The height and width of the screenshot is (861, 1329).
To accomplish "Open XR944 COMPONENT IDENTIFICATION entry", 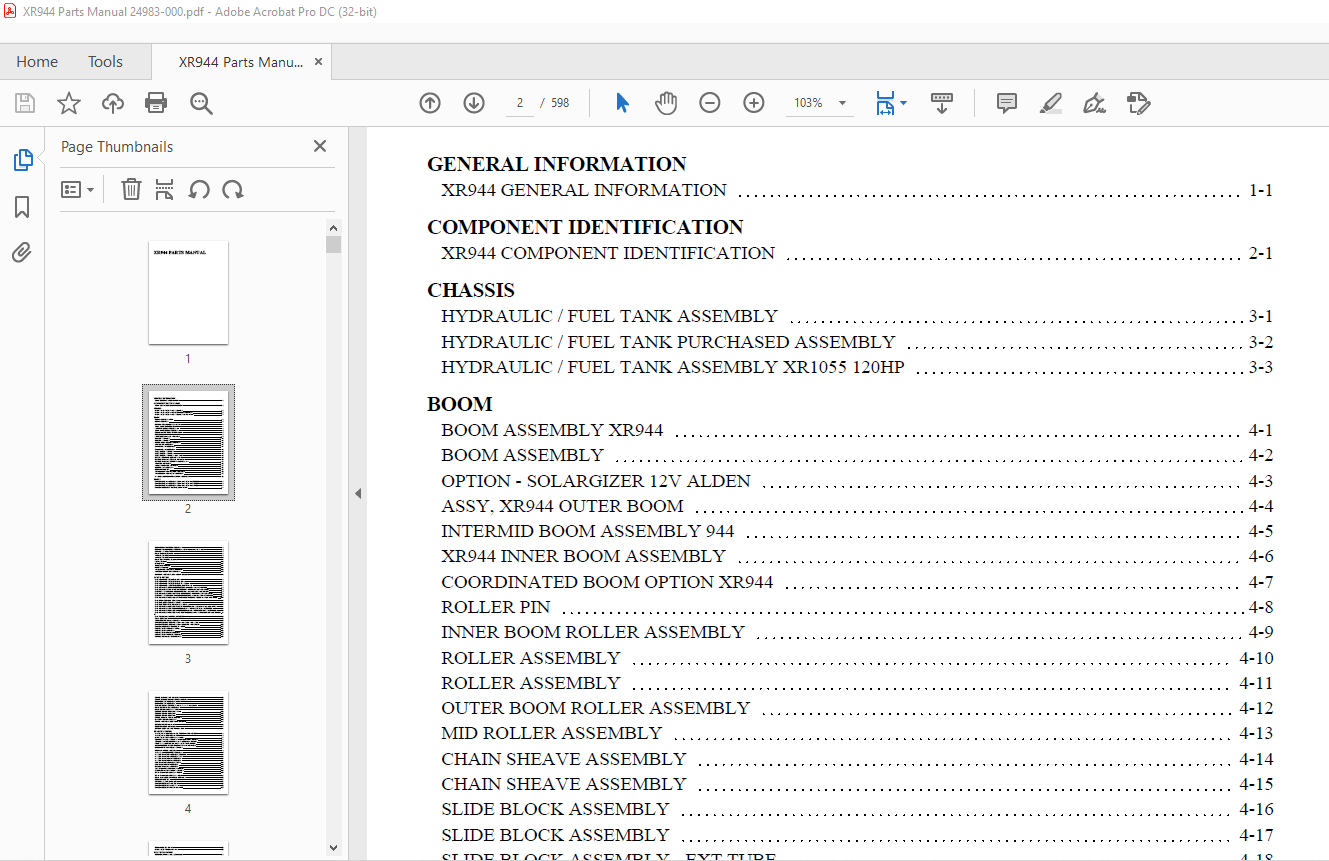I will point(608,253).
